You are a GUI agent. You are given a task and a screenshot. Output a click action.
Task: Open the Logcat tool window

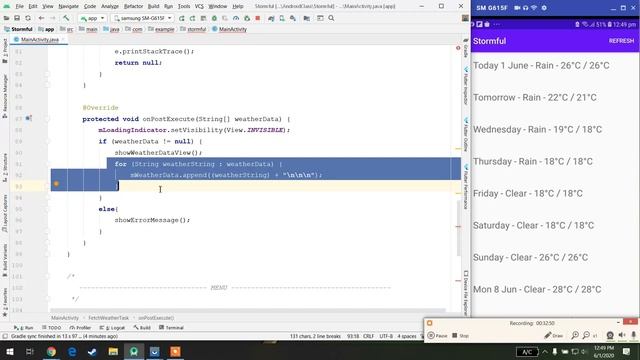[112, 328]
